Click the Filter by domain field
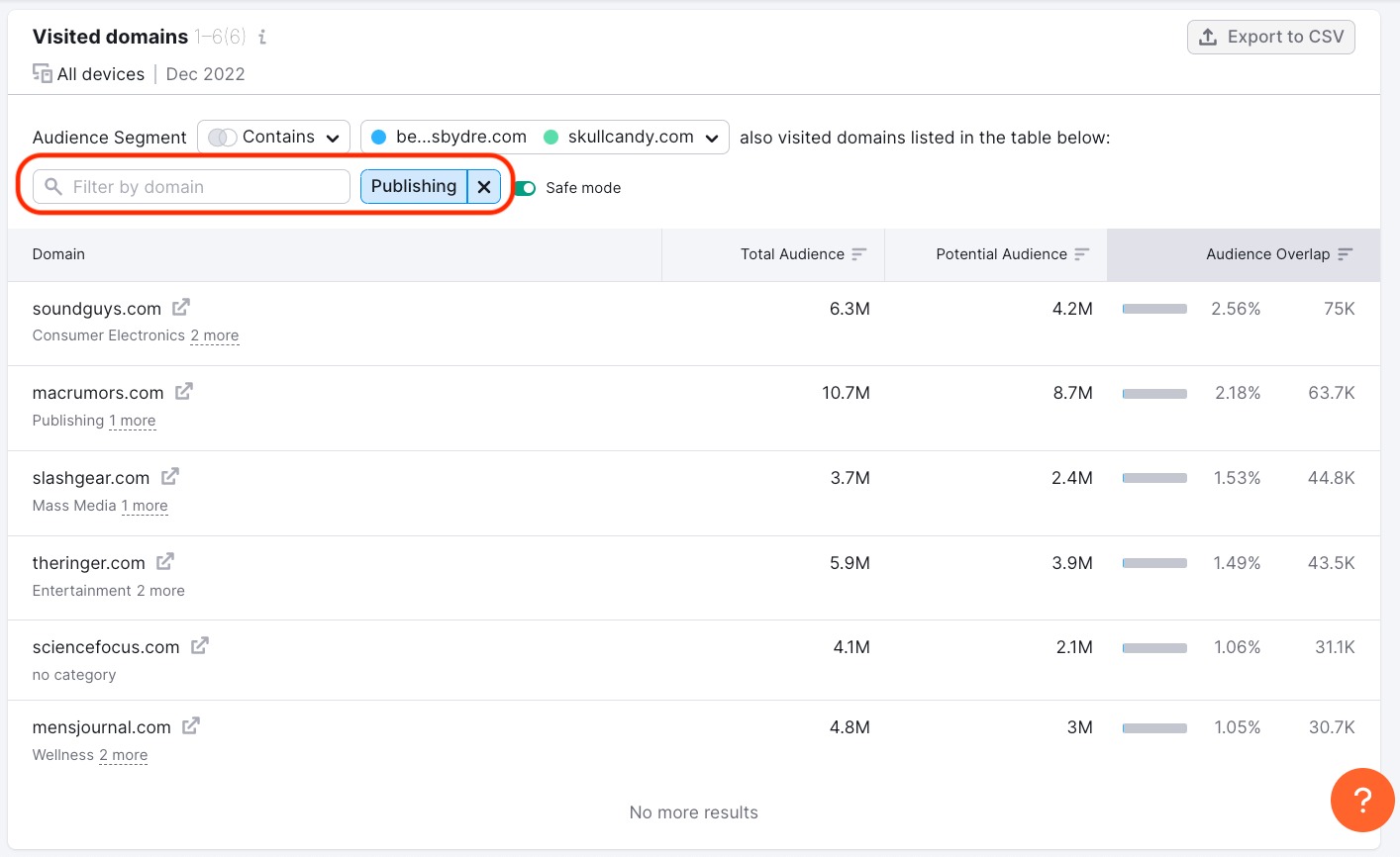Image resolution: width=1400 pixels, height=857 pixels. coord(191,186)
